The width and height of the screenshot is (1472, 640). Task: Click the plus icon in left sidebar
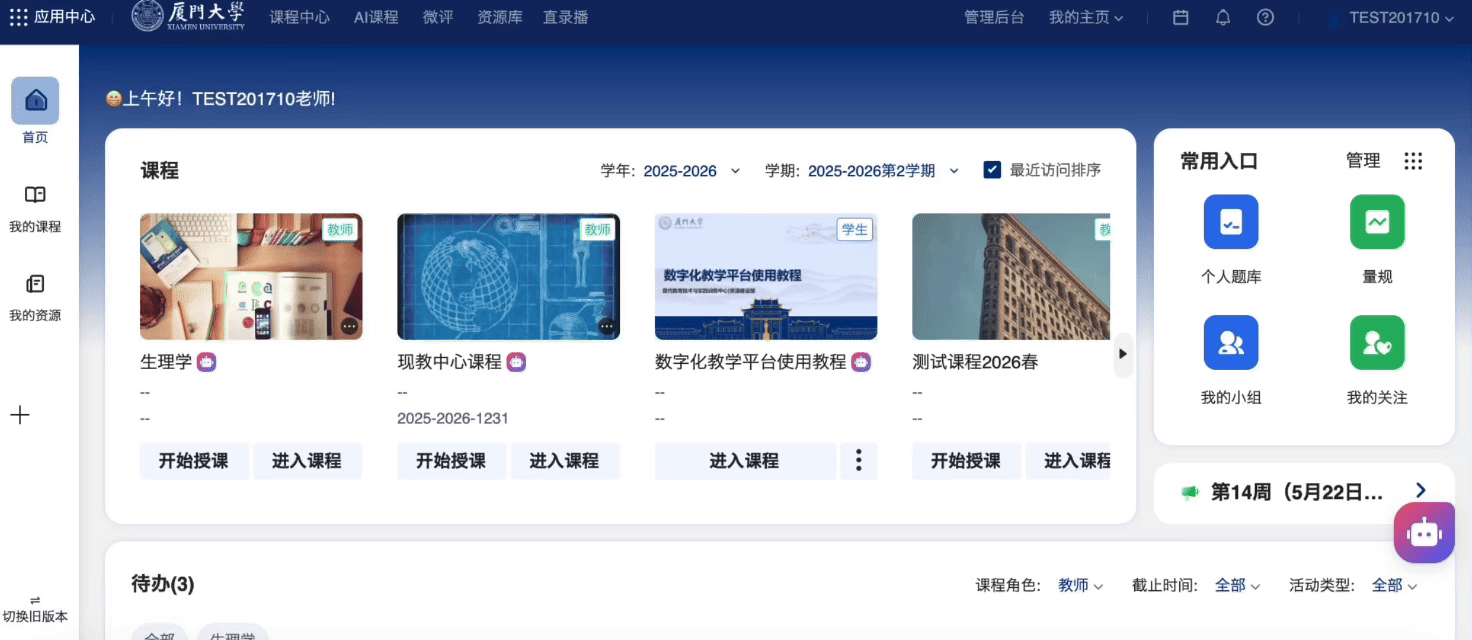(x=20, y=415)
